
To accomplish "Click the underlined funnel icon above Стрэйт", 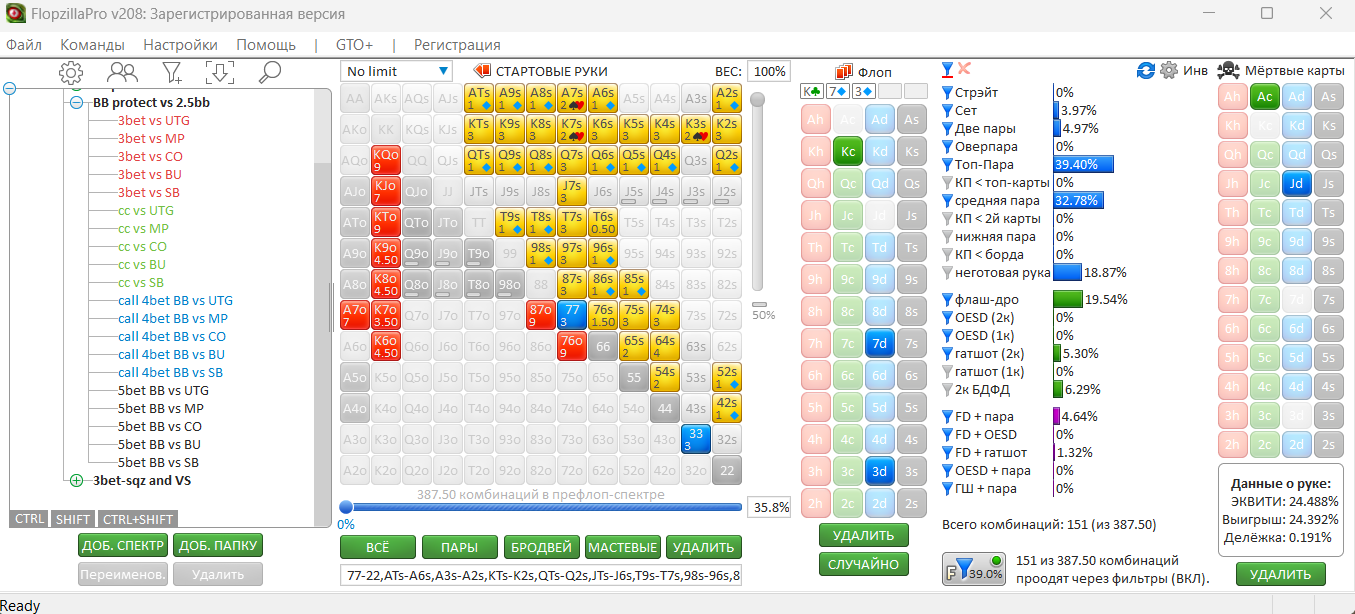I will 948,70.
